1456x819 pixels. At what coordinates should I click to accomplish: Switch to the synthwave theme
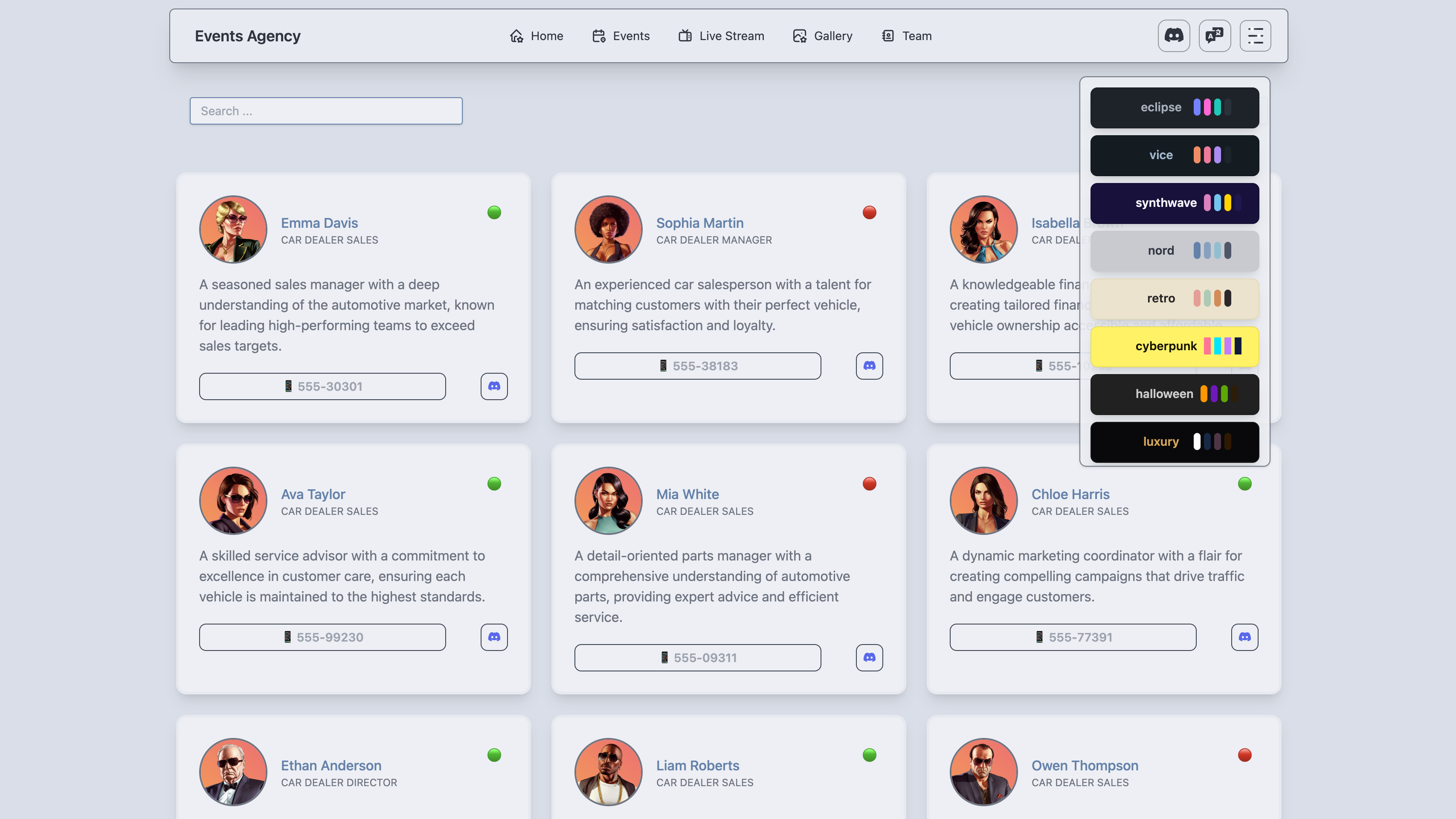click(x=1175, y=203)
